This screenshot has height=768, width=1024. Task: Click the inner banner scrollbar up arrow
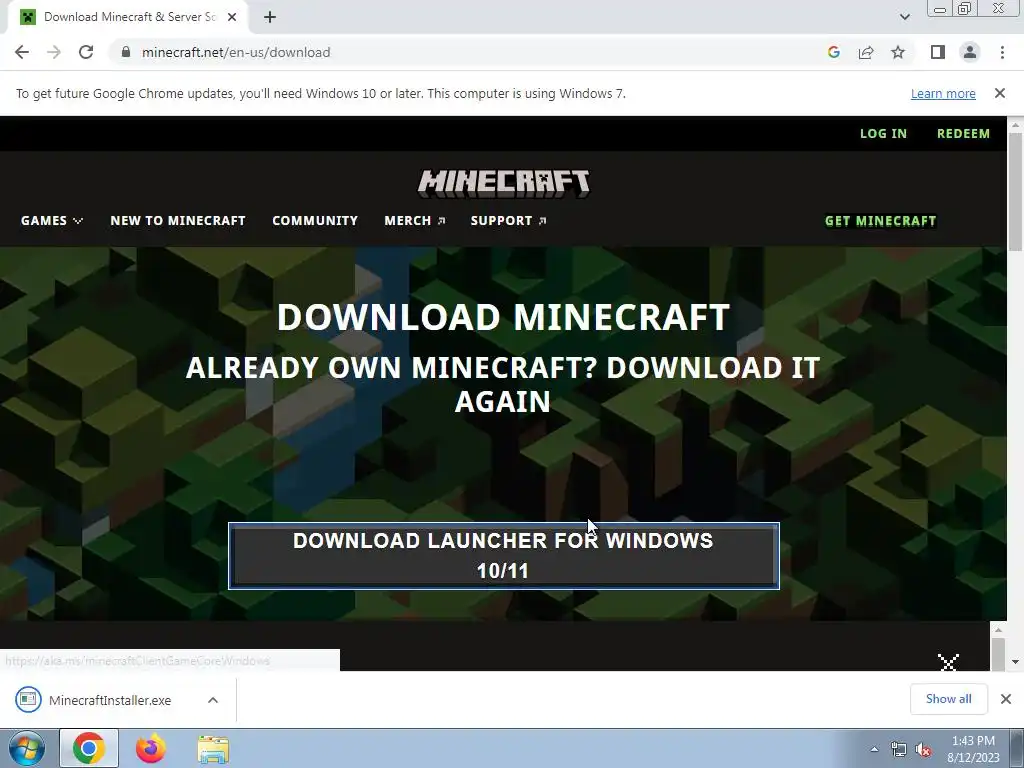point(998,630)
